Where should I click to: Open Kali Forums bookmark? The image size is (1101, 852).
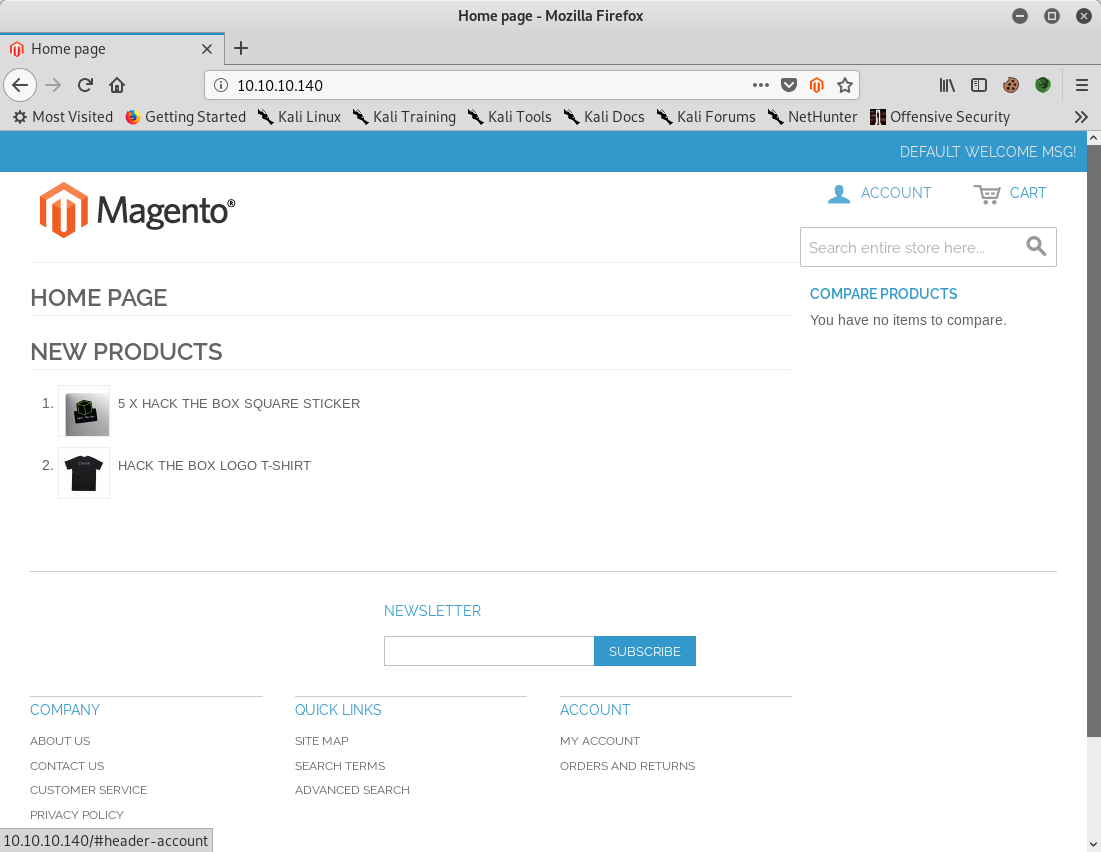tap(706, 117)
